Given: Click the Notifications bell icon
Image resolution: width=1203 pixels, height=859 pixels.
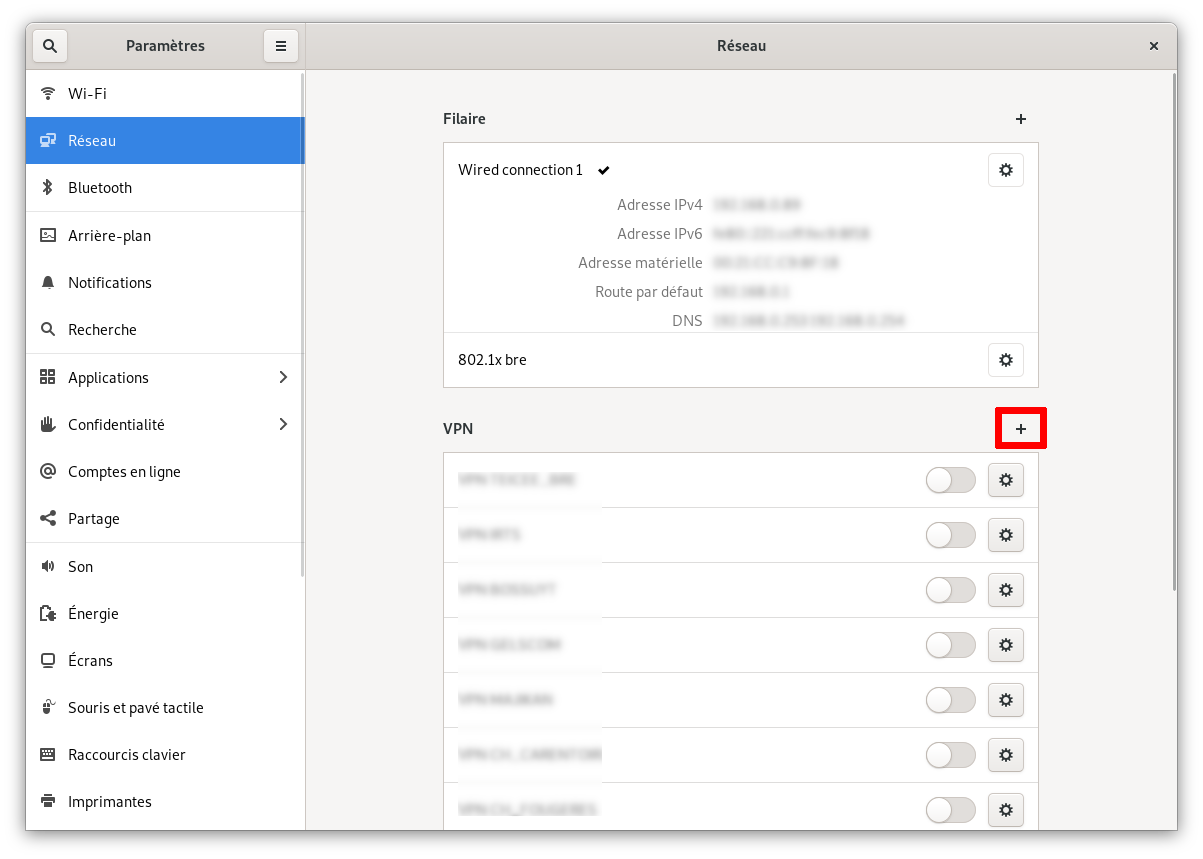Looking at the screenshot, I should [47, 283].
